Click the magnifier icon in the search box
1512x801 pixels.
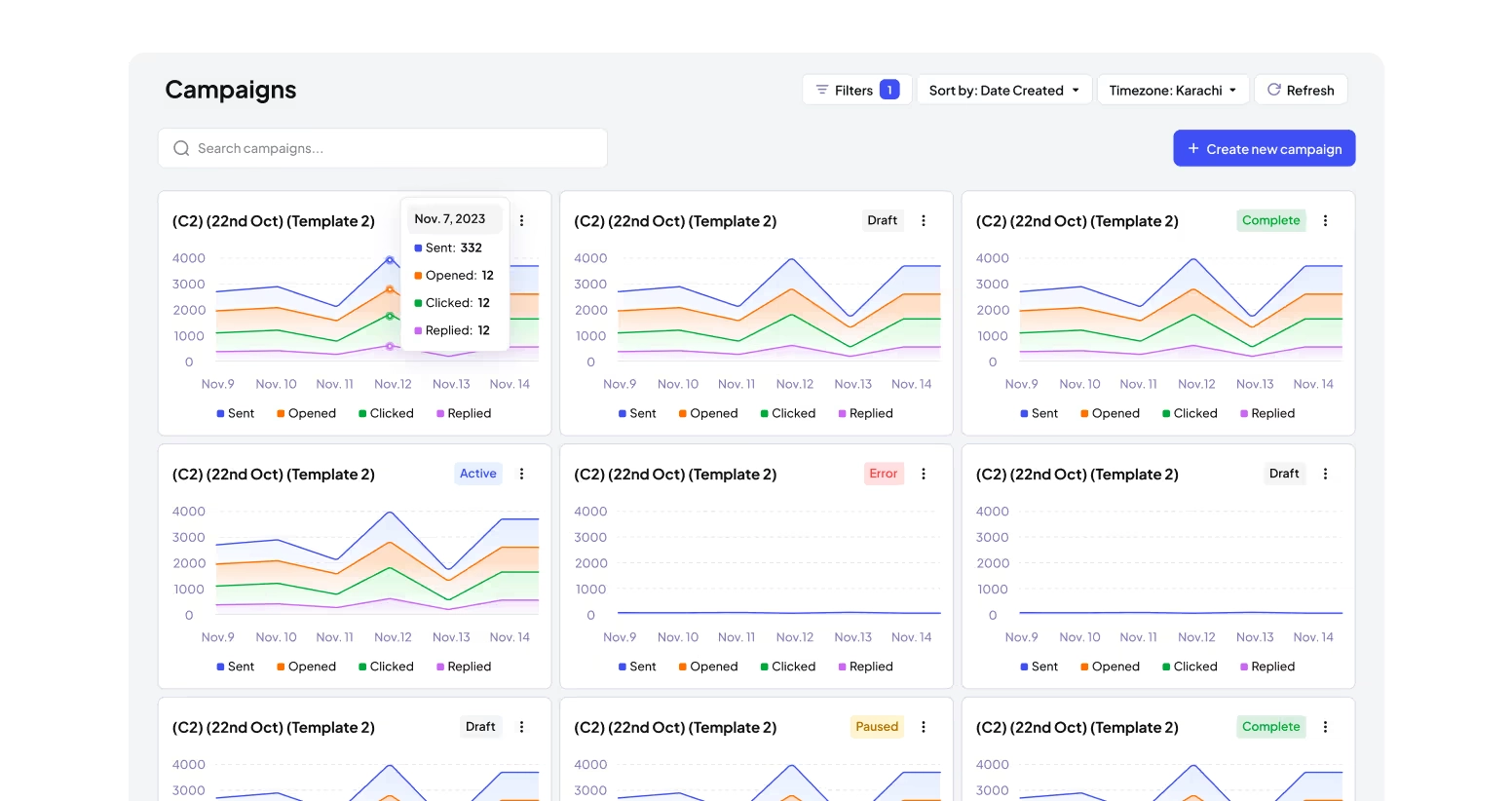tap(181, 148)
